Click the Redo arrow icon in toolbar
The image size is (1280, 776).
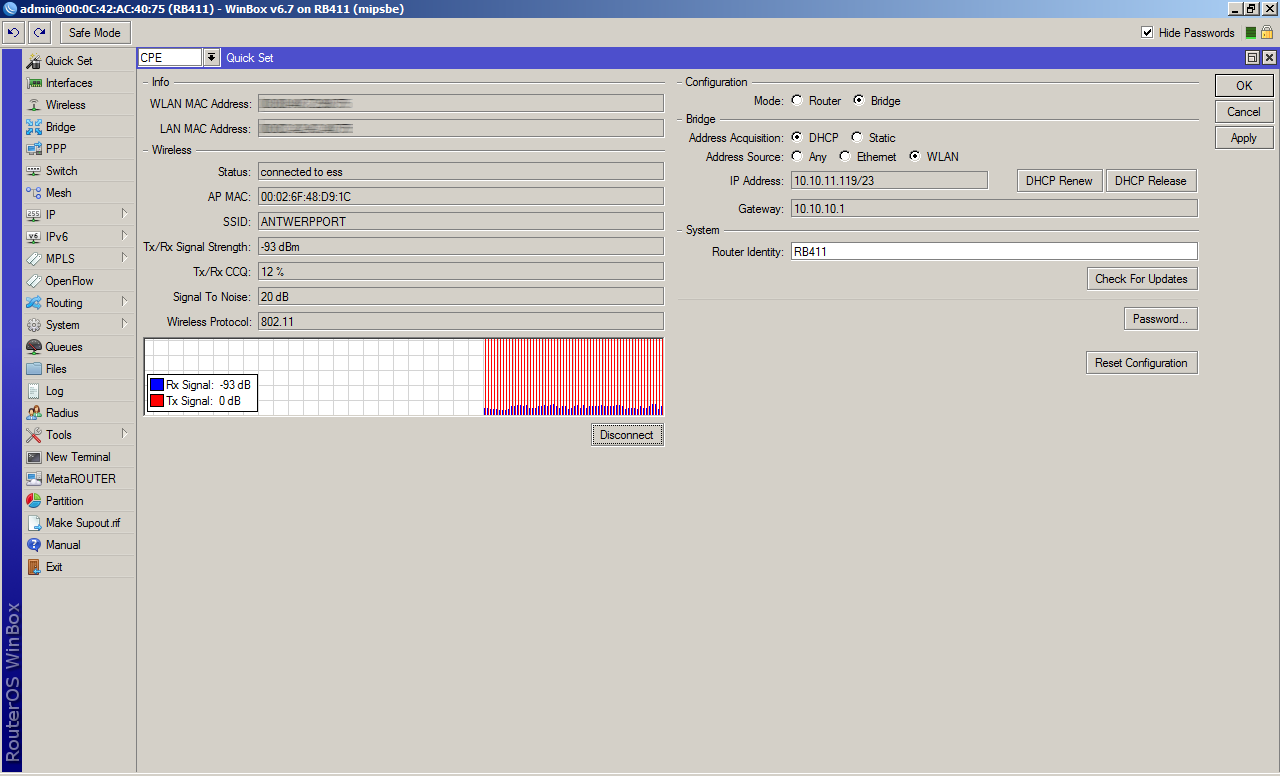point(40,33)
